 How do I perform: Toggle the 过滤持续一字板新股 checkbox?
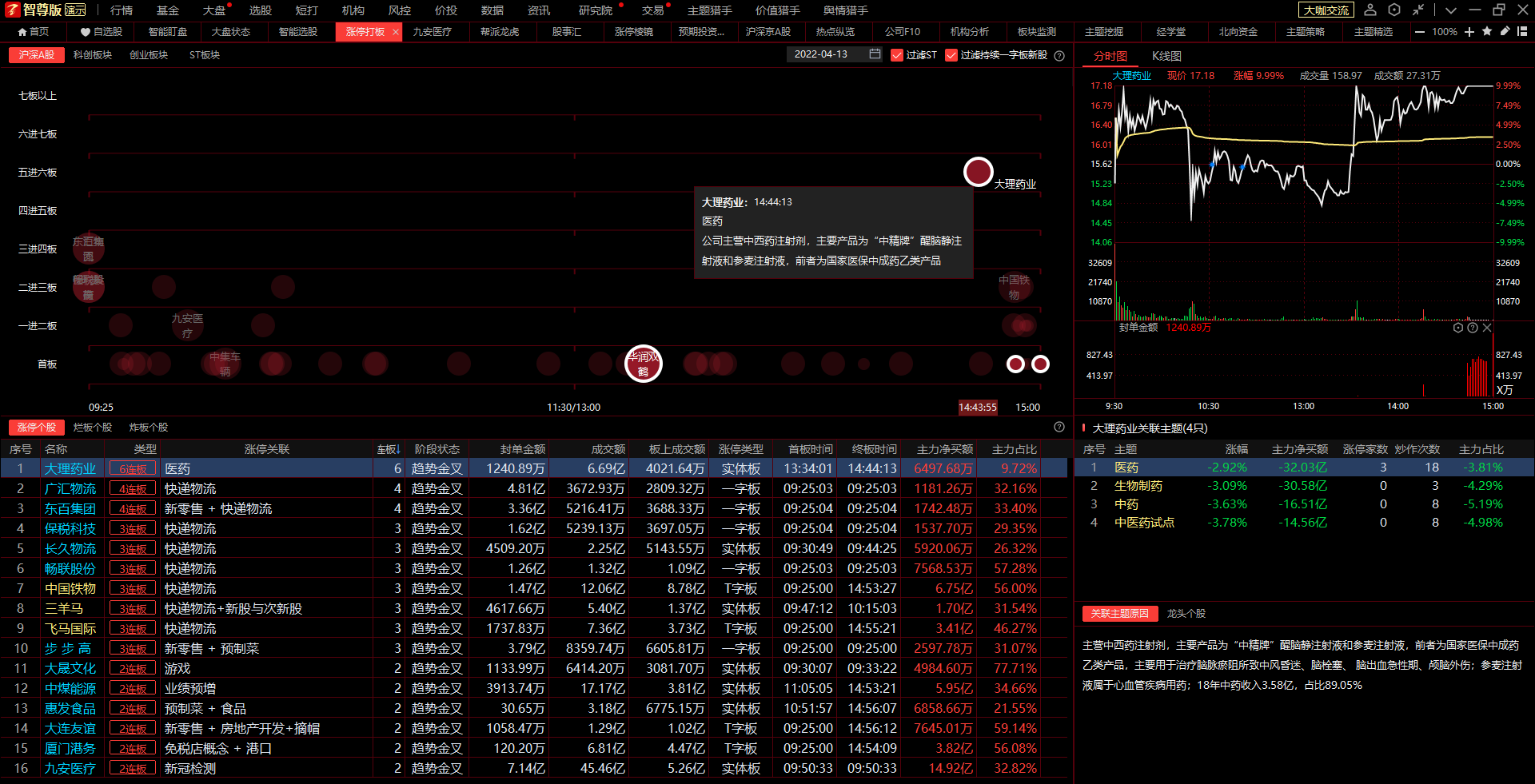[951, 55]
